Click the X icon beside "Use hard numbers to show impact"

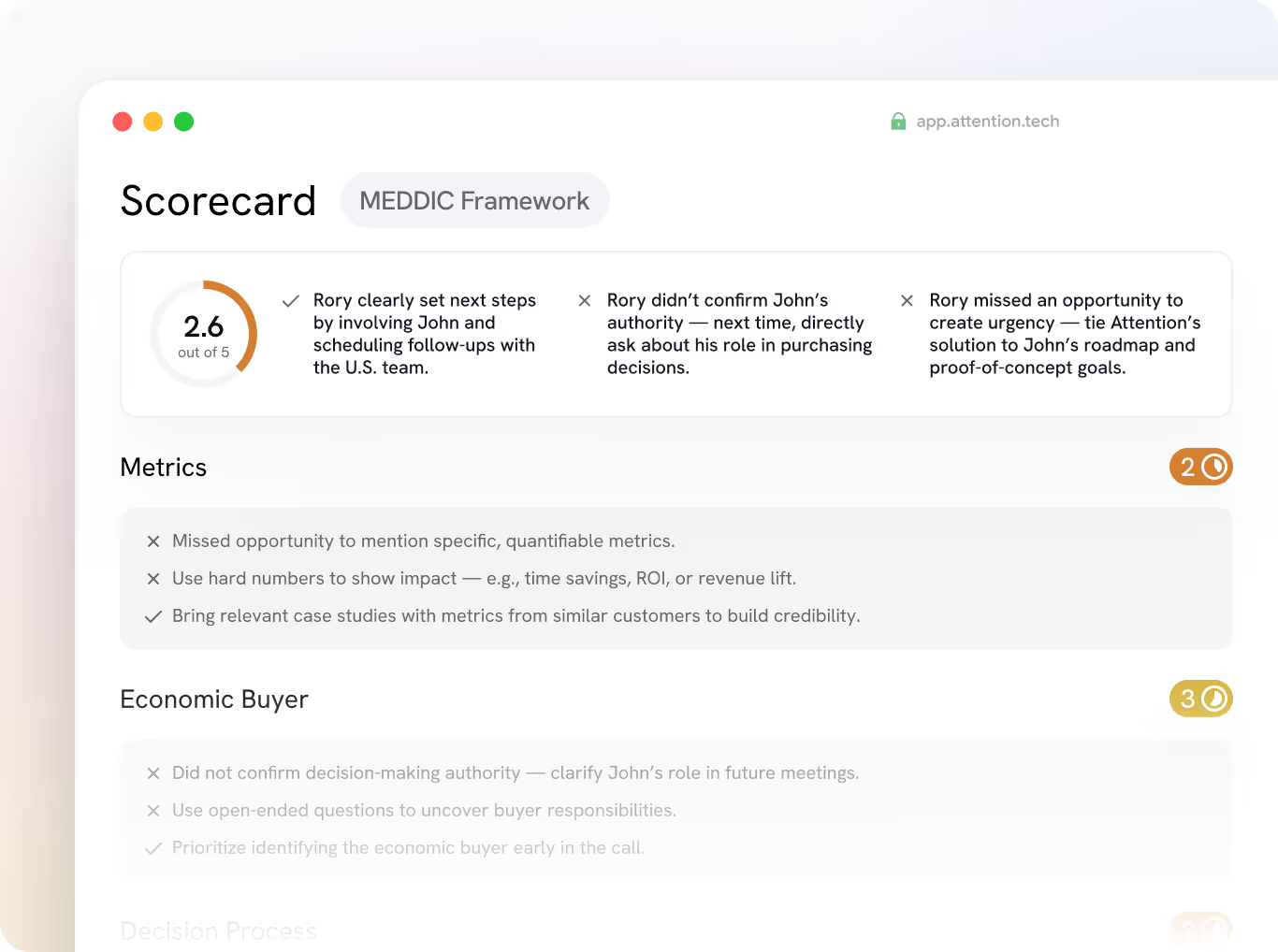153,579
